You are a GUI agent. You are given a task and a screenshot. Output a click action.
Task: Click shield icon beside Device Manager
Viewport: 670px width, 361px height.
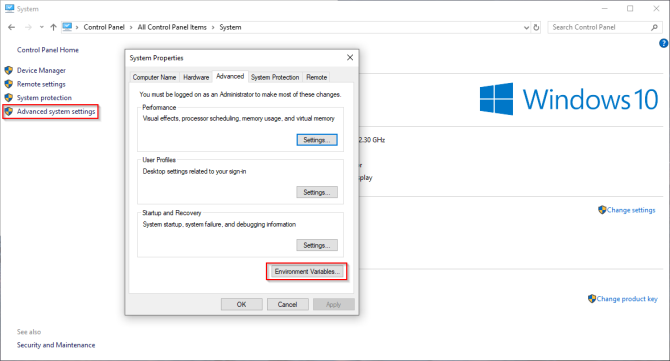pyautogui.click(x=9, y=70)
